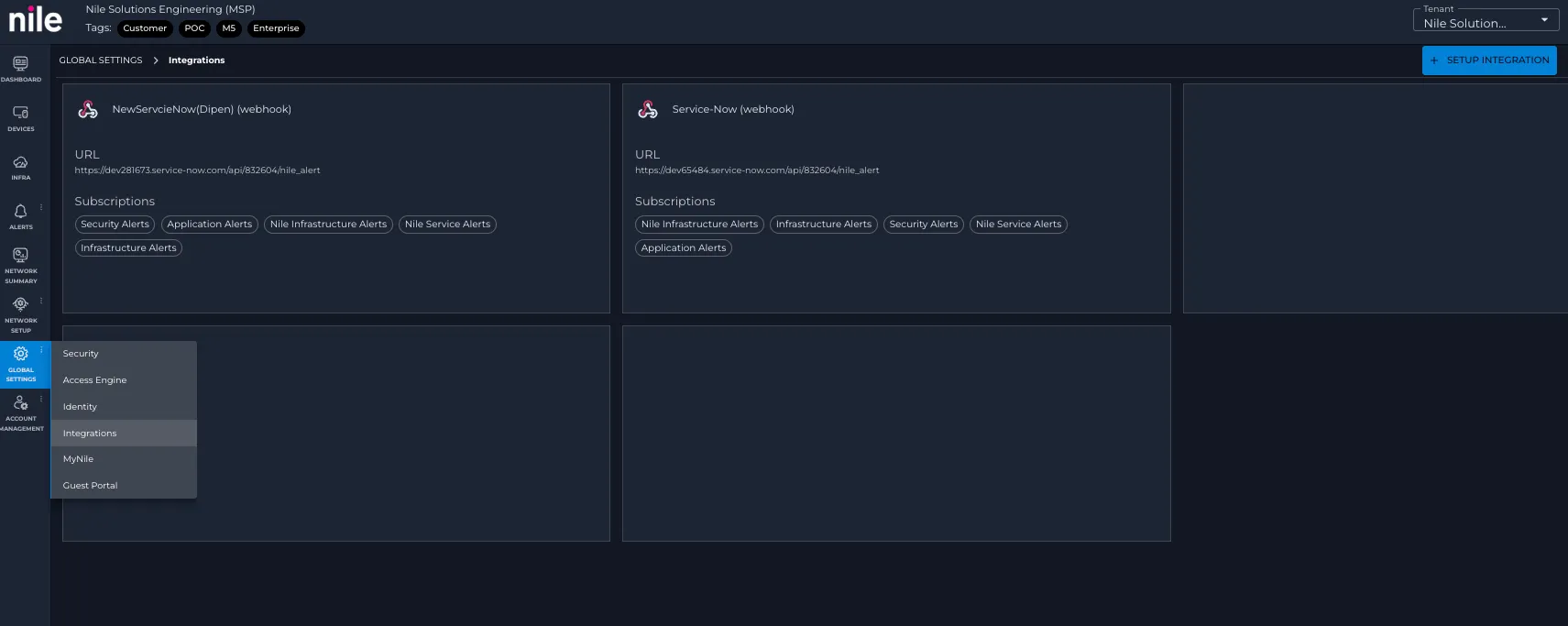Image resolution: width=1568 pixels, height=626 pixels.
Task: Select Access Engine from the settings menu
Action: coord(124,380)
